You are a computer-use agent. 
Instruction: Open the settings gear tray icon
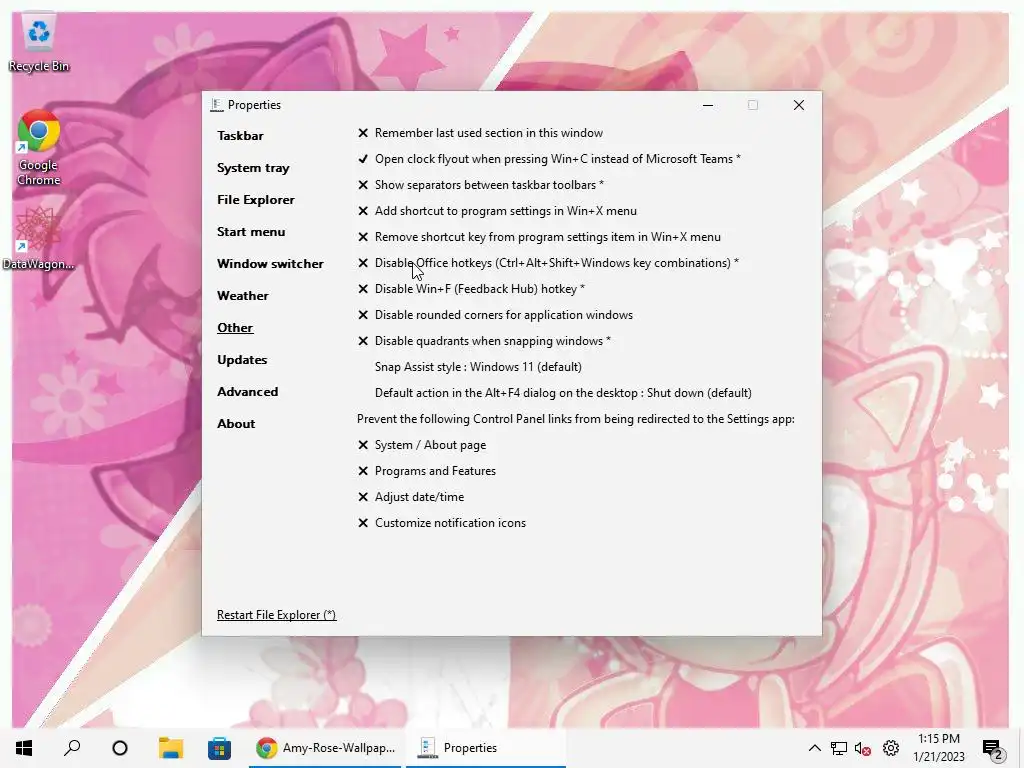(891, 748)
